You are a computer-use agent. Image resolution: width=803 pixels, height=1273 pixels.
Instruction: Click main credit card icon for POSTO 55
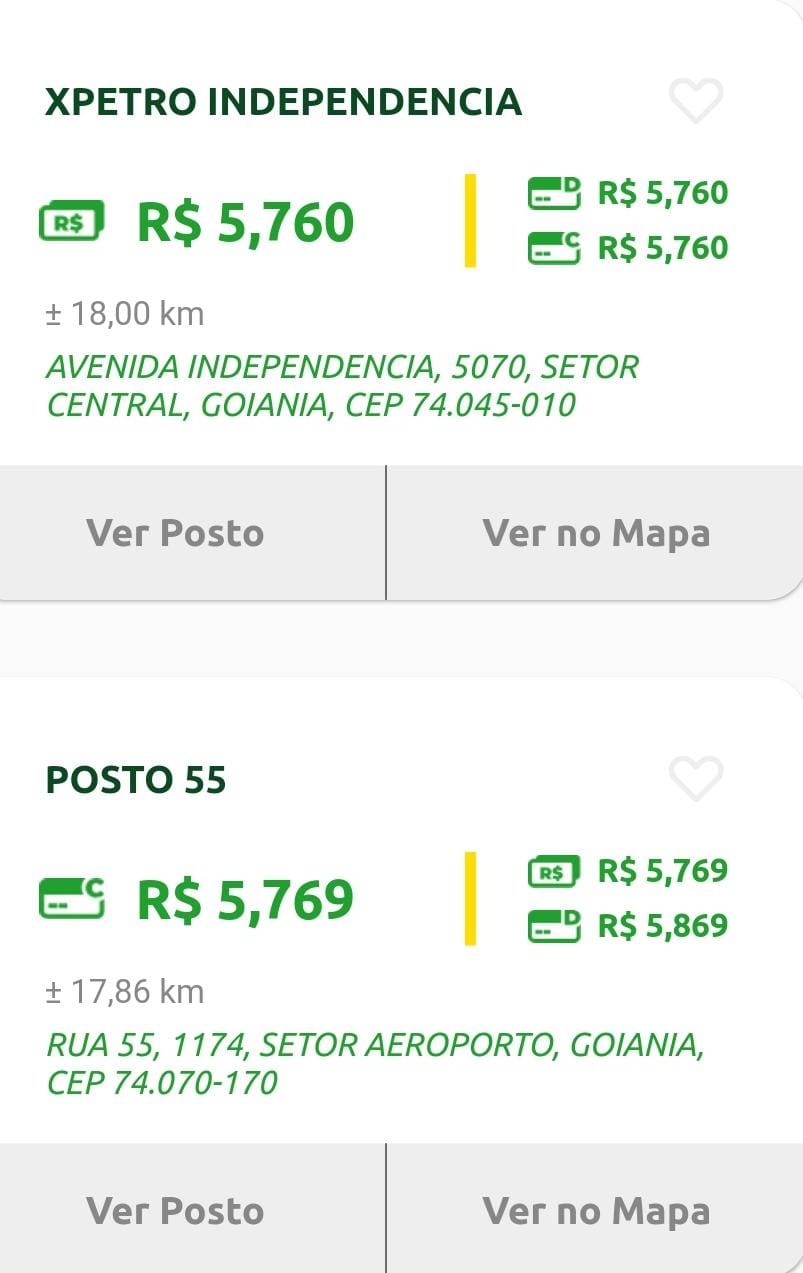pos(71,898)
